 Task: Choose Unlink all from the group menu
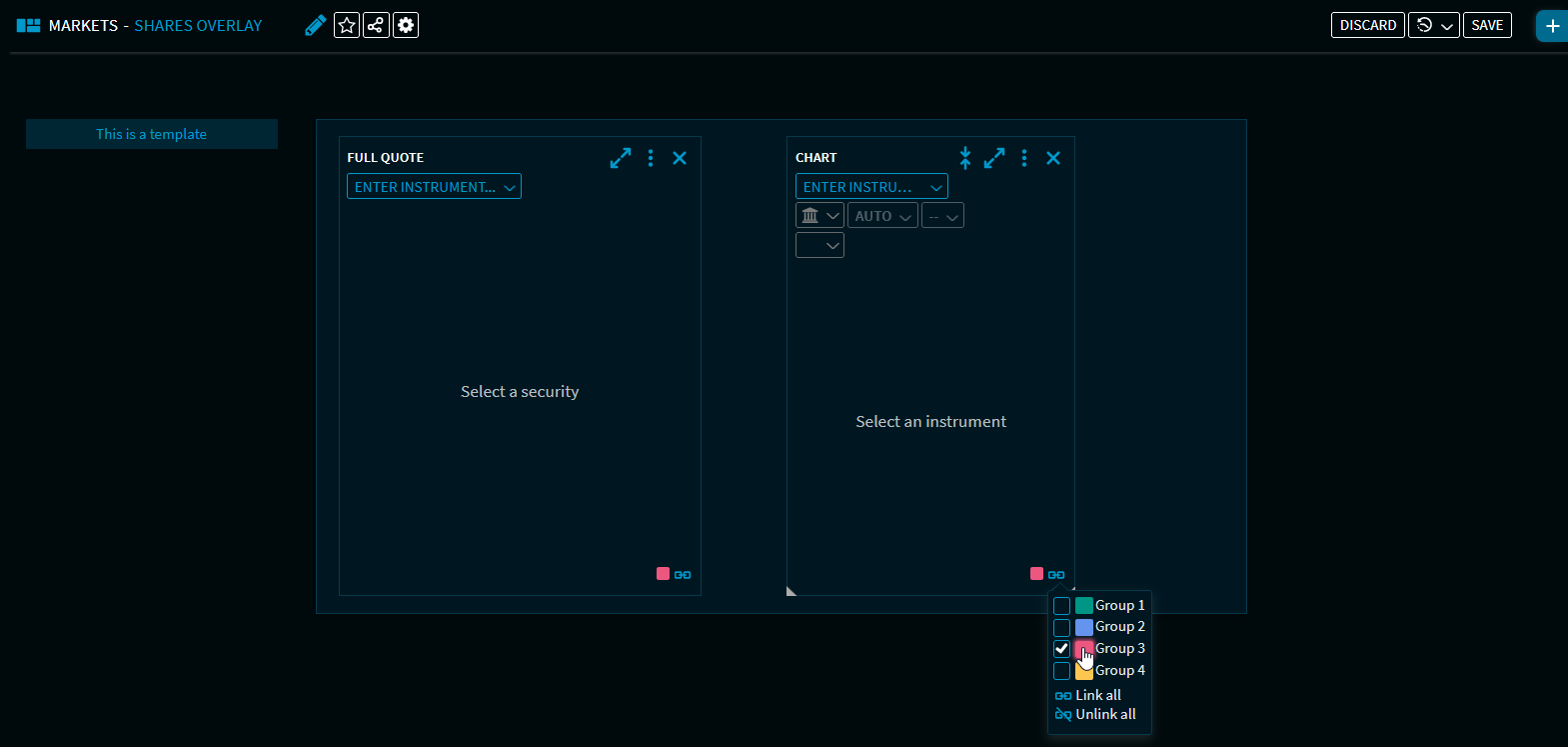pyautogui.click(x=1104, y=714)
